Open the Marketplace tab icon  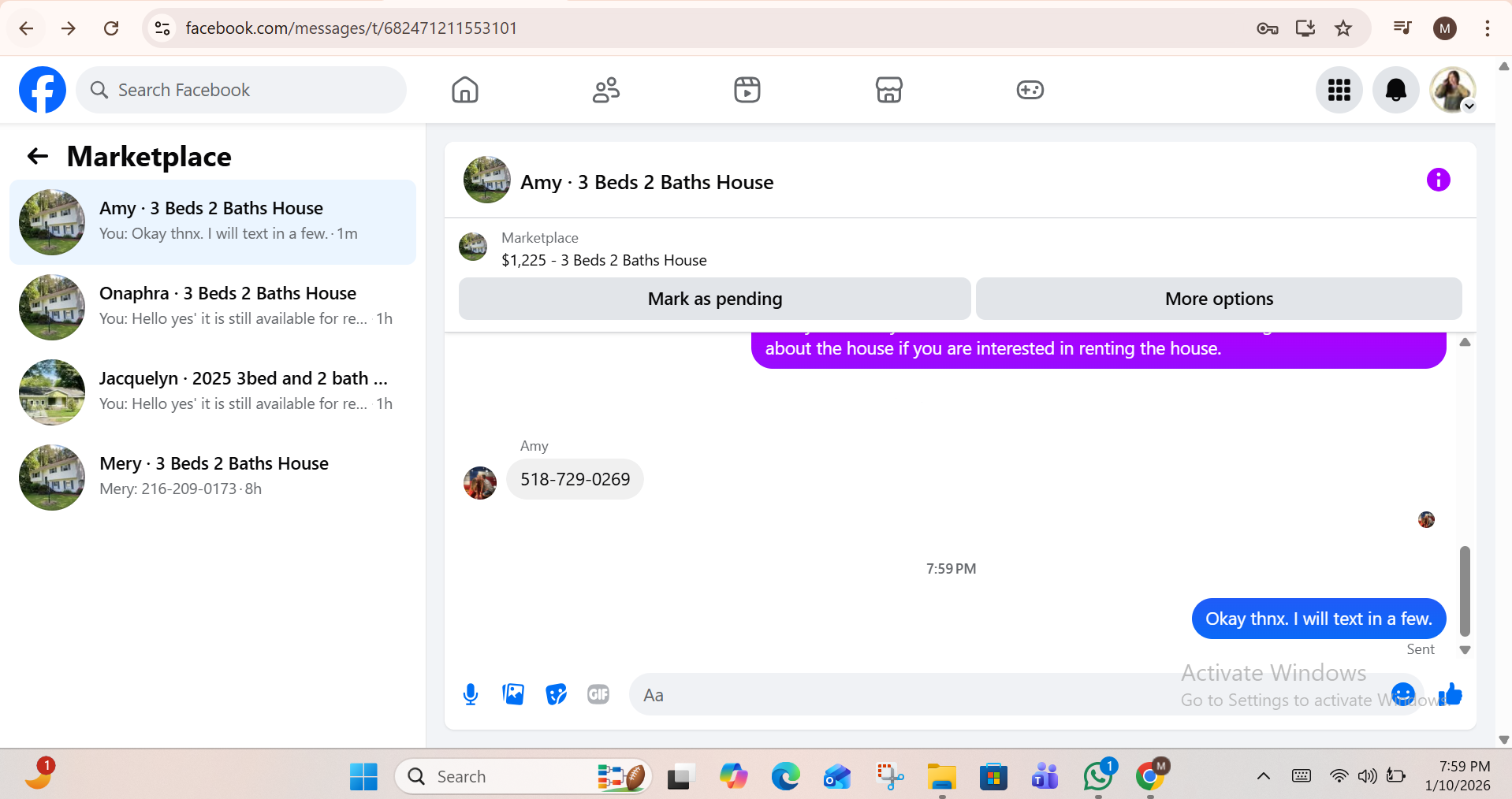click(x=889, y=90)
